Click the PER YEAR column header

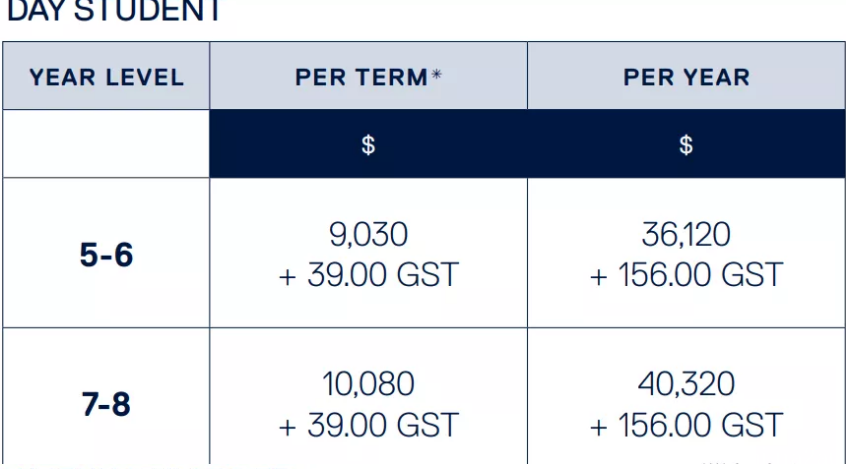click(x=686, y=78)
